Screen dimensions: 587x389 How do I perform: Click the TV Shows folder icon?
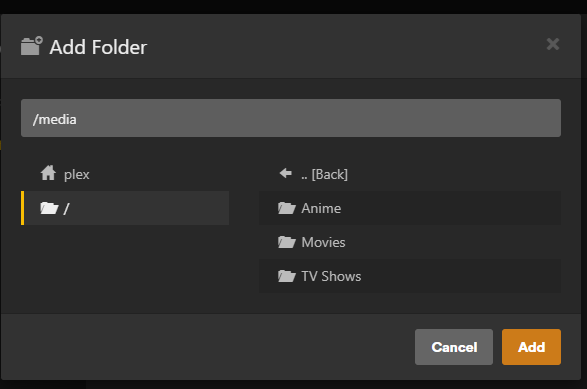tap(287, 276)
